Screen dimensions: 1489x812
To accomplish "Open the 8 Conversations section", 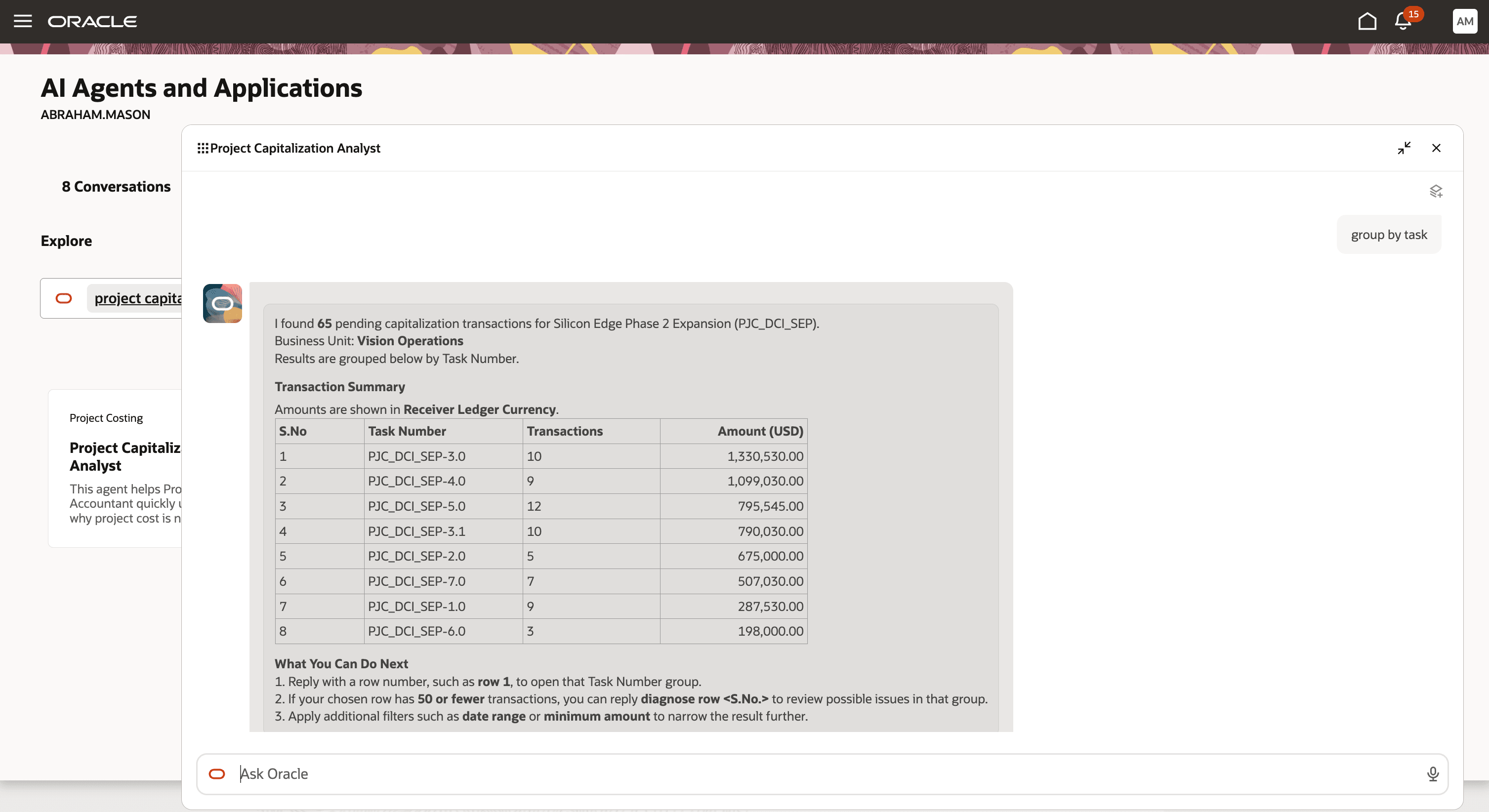I will (116, 187).
